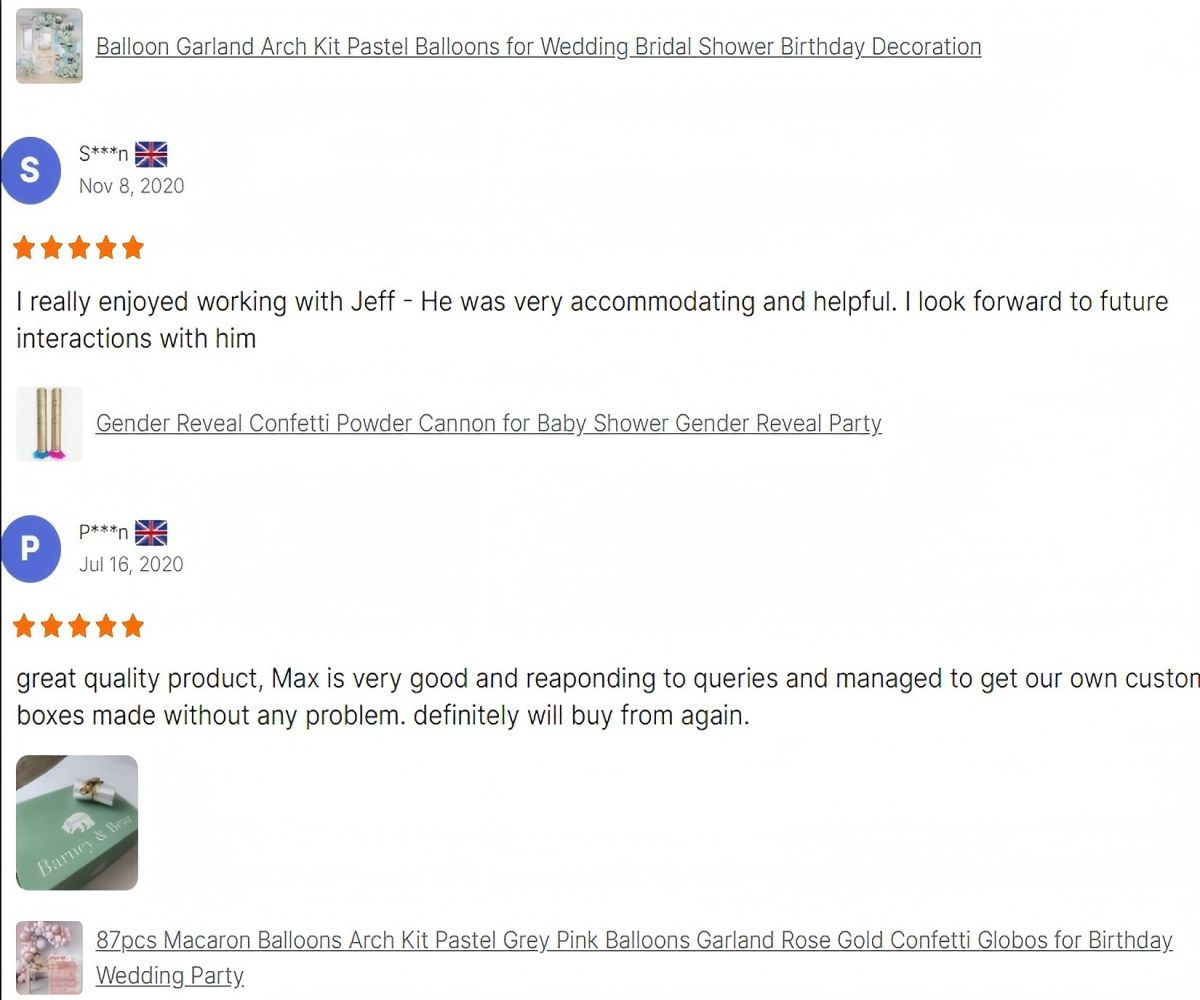Open the Balloon Garland Arch Kit link

538,47
